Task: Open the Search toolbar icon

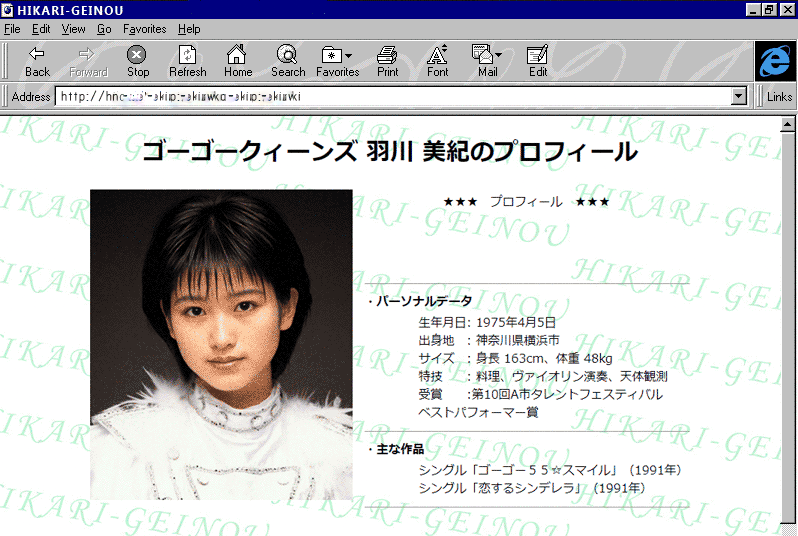Action: pyautogui.click(x=287, y=54)
